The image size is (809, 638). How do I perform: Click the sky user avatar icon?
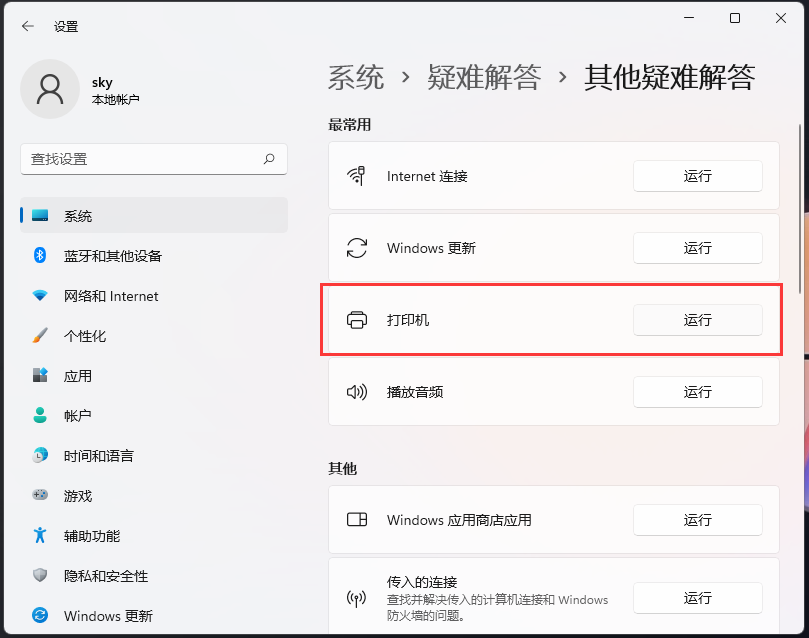tap(50, 89)
